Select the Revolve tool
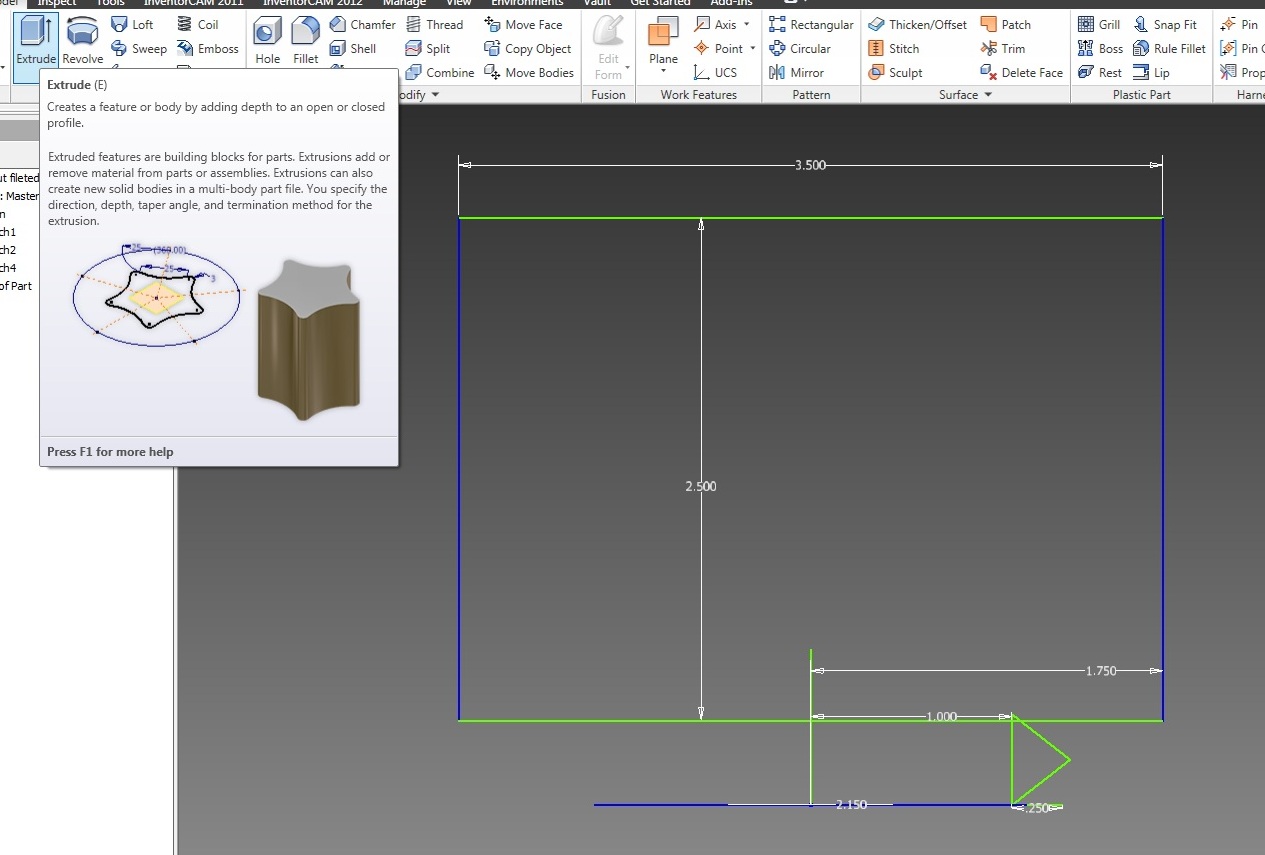Viewport: 1265px width, 855px height. click(82, 40)
